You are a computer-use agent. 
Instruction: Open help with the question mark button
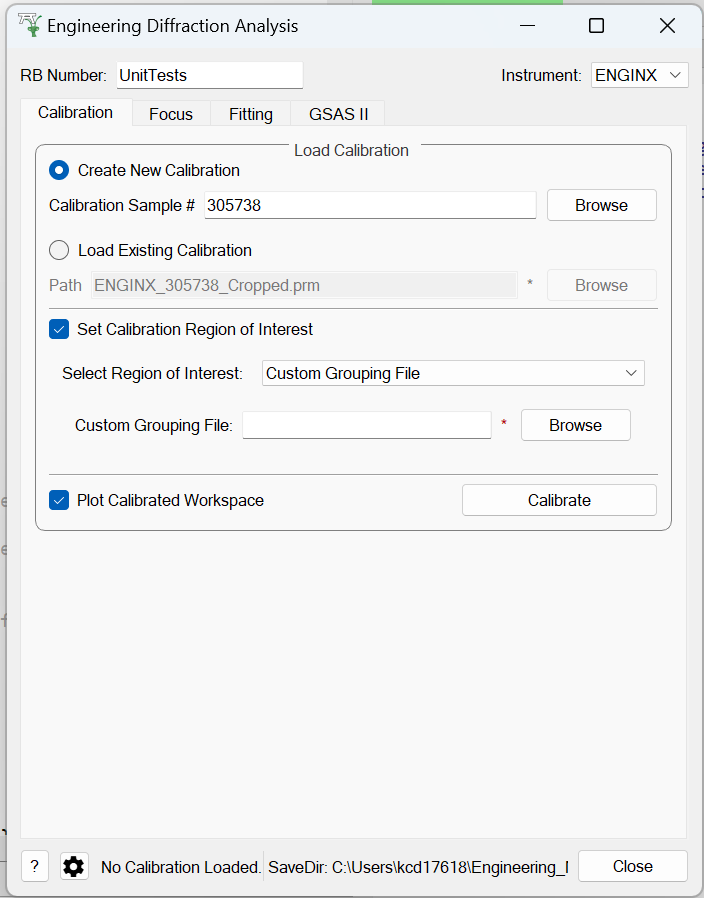35,867
